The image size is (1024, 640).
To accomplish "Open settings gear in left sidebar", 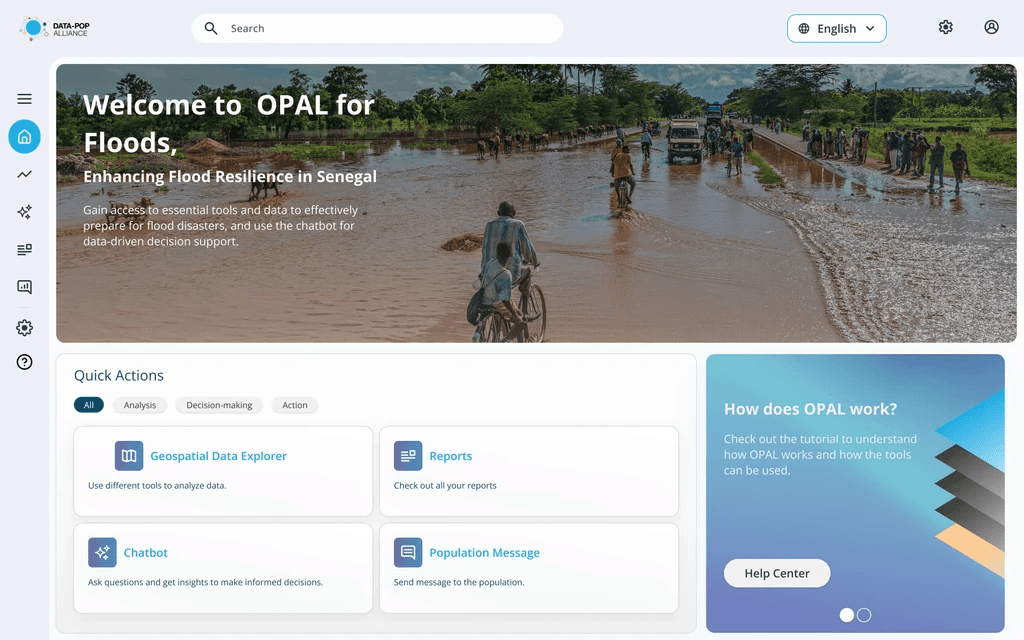I will pyautogui.click(x=24, y=327).
